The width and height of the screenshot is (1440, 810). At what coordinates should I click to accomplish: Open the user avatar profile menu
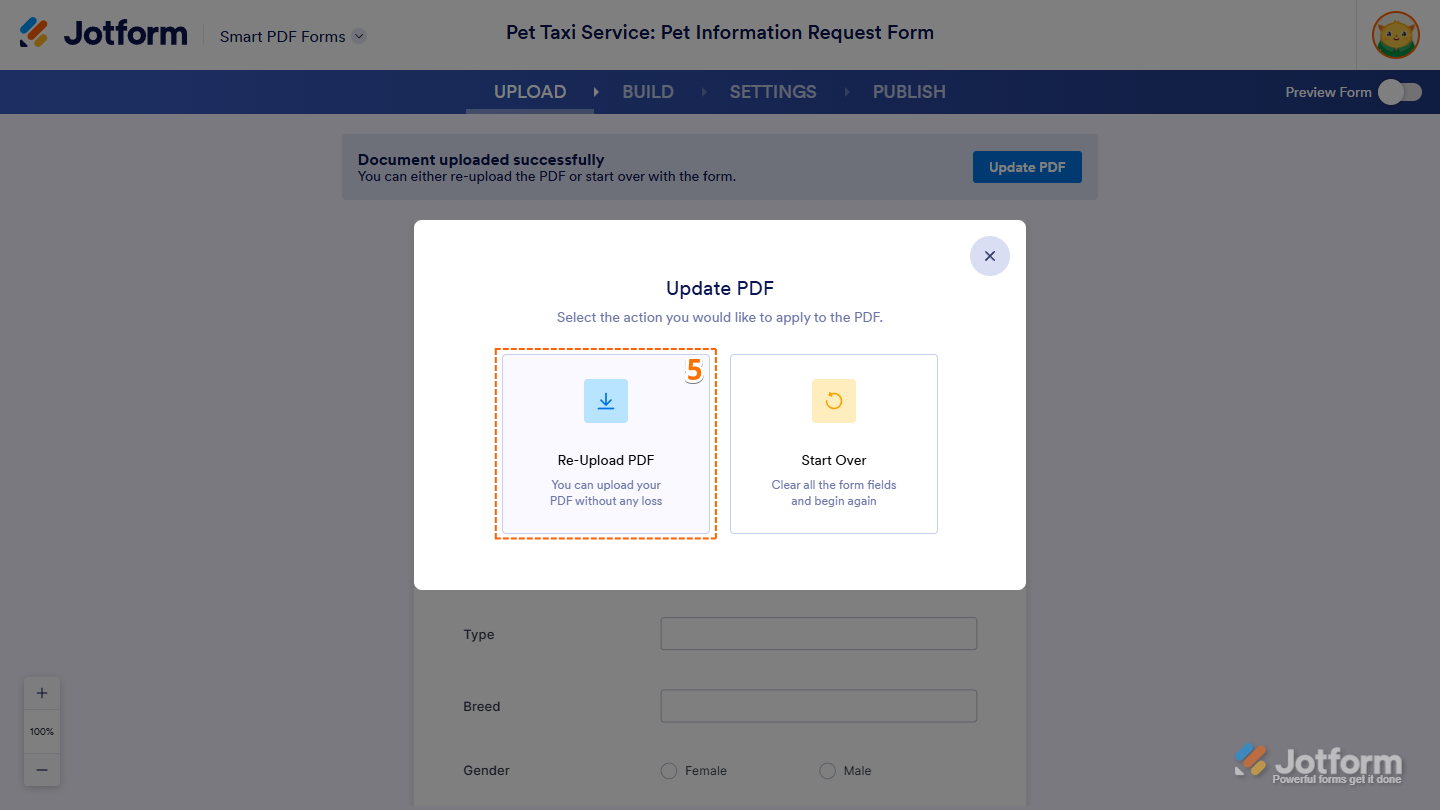click(x=1395, y=36)
